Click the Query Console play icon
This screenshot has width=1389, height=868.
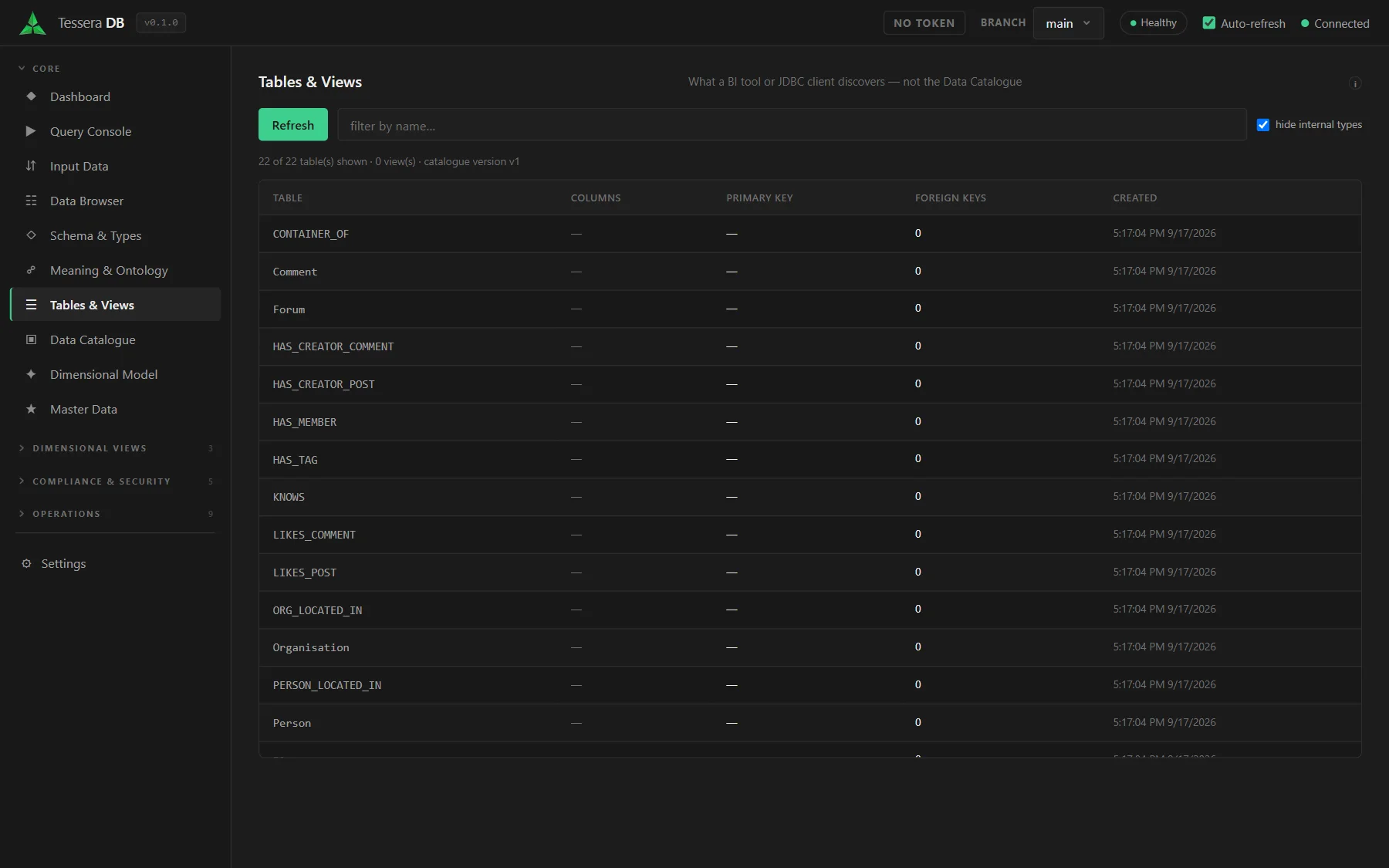pyautogui.click(x=31, y=131)
